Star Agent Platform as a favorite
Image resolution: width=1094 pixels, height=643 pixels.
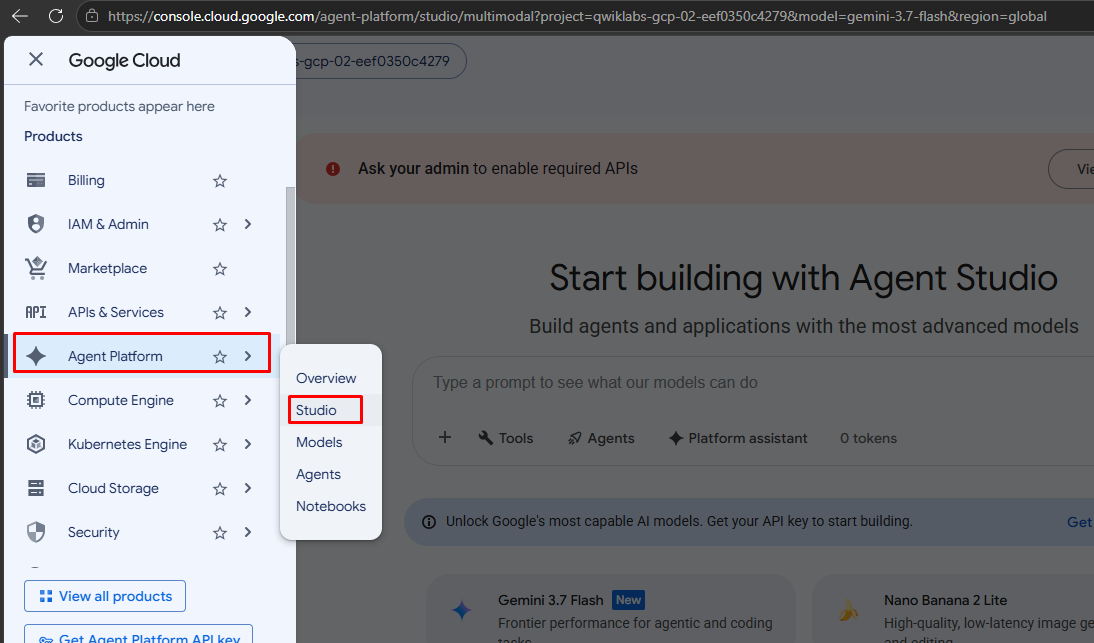point(220,356)
